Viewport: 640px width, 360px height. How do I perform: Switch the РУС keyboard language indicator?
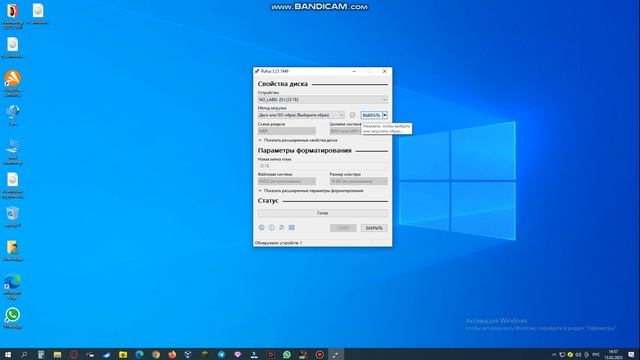click(x=596, y=354)
